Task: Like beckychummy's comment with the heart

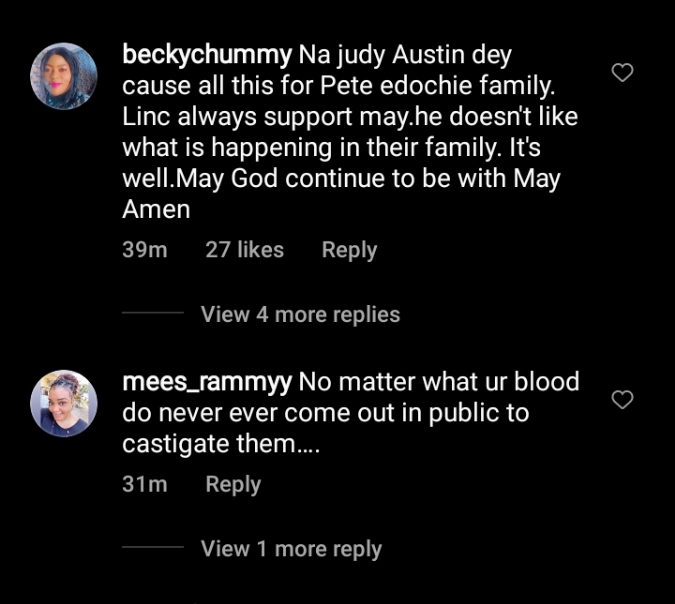Action: pos(622,72)
